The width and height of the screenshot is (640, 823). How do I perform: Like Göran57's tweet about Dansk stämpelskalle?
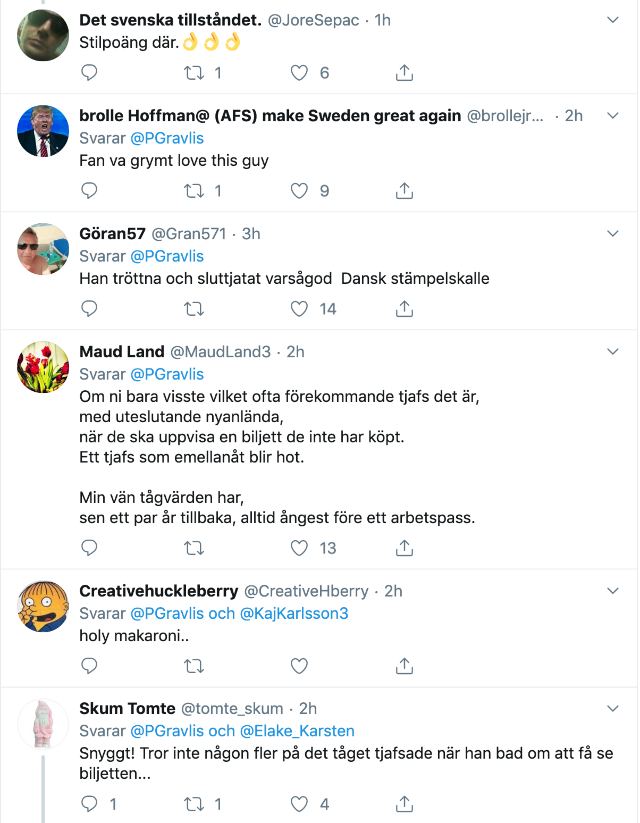tap(299, 309)
